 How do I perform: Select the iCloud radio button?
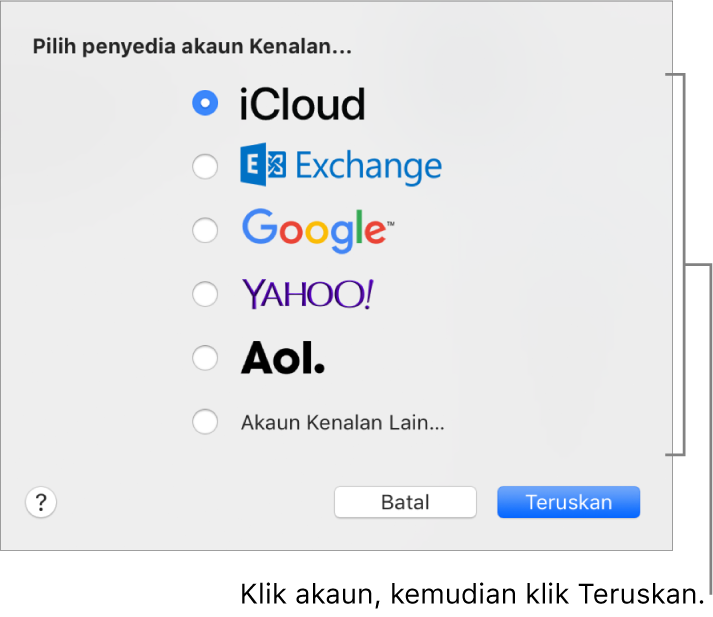point(205,103)
